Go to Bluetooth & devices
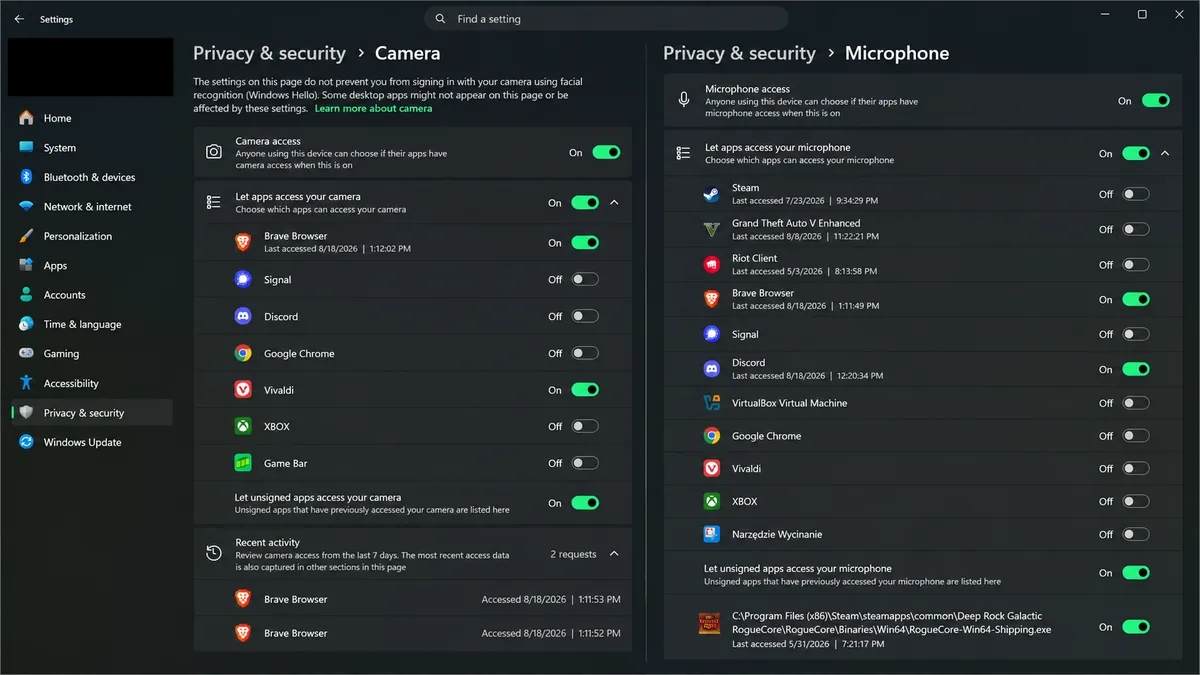This screenshot has height=675, width=1200. point(91,177)
